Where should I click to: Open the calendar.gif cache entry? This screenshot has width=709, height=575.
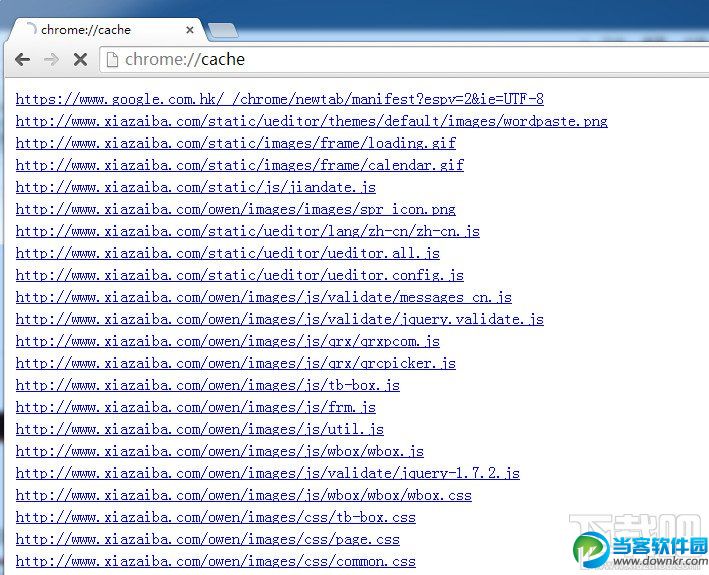(240, 165)
